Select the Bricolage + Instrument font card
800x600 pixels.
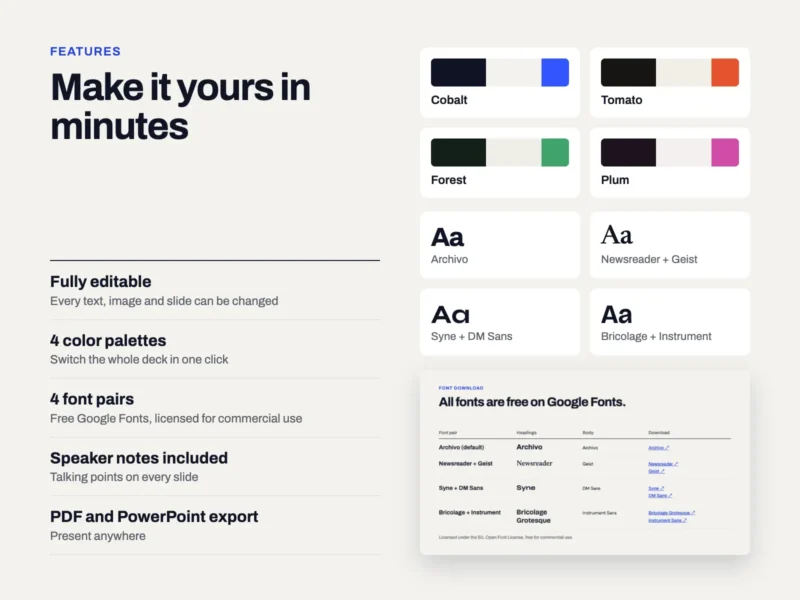(x=670, y=322)
